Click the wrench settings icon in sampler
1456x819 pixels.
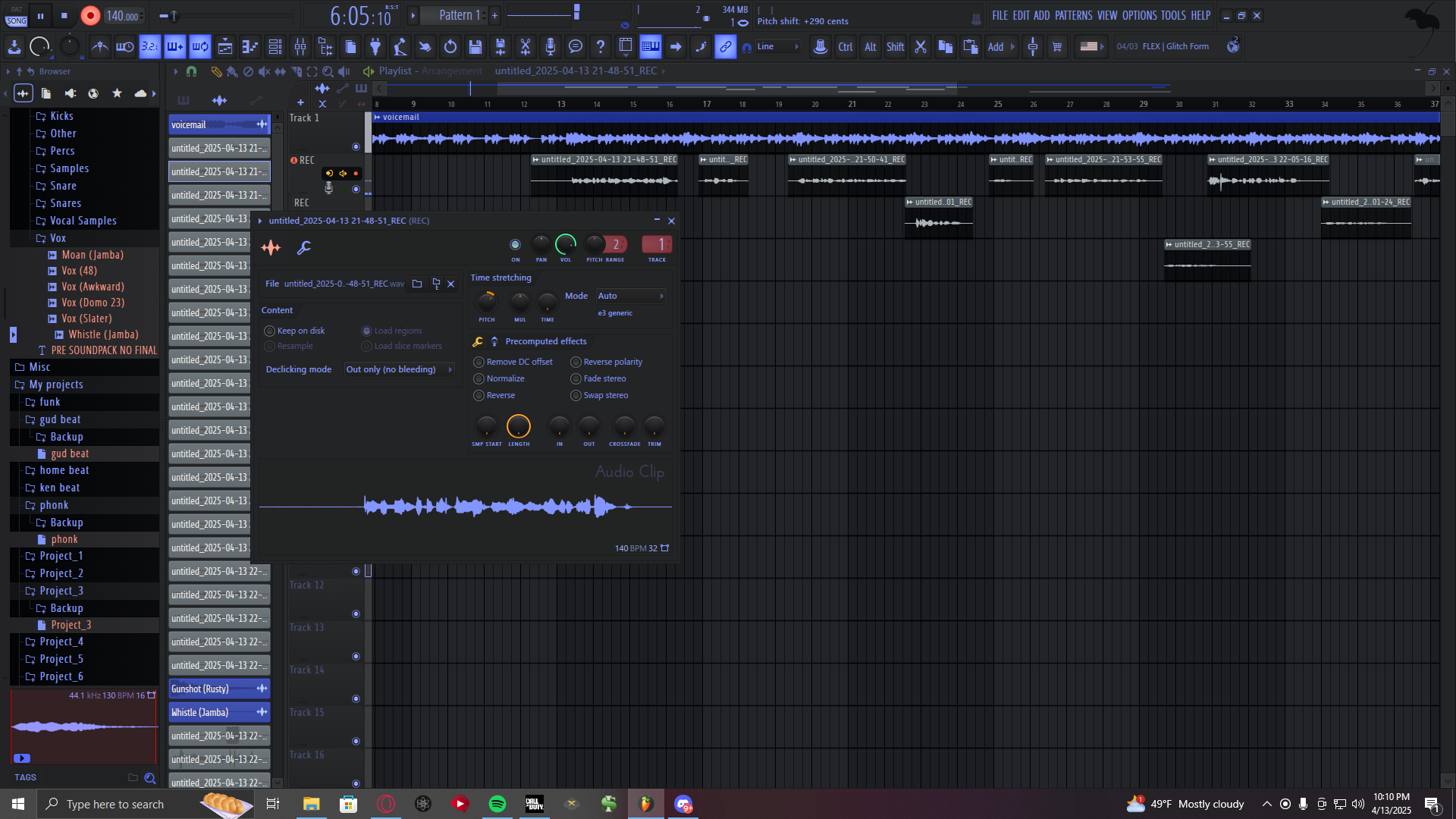[x=303, y=248]
